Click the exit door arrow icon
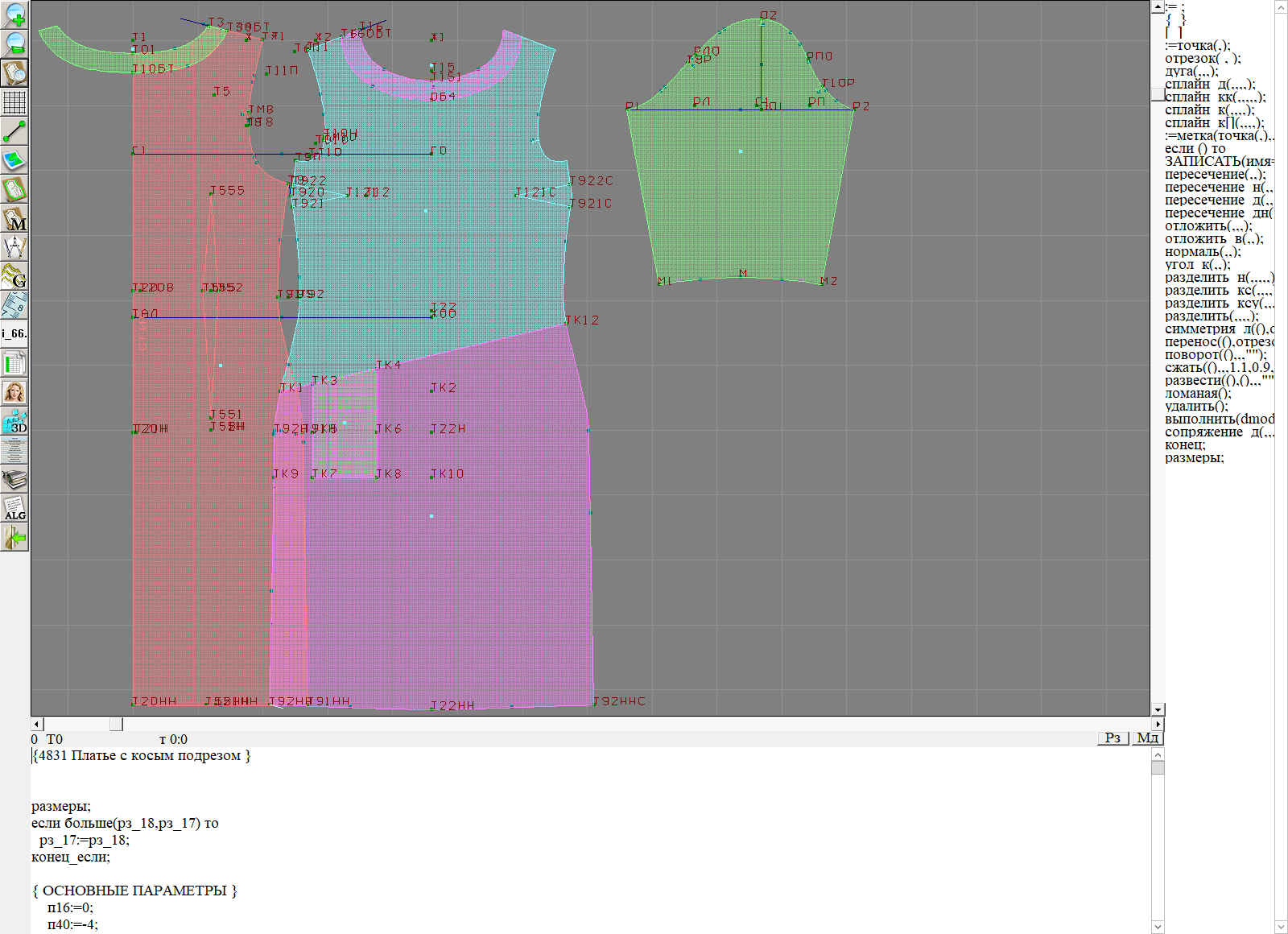This screenshot has height=934, width=1288. [x=14, y=537]
